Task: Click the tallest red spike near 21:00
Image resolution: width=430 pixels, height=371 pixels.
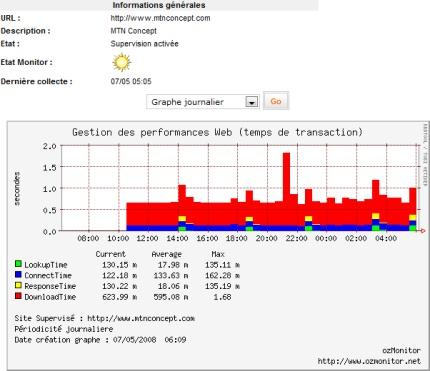Action: pyautogui.click(x=286, y=191)
